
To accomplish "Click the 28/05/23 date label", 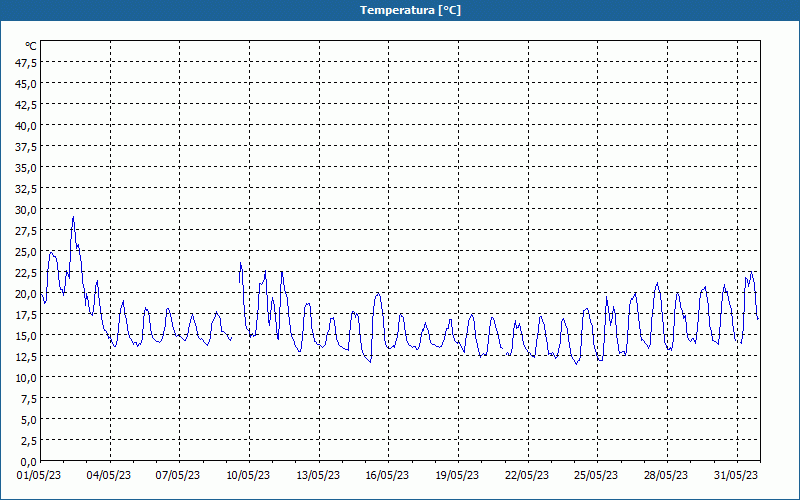I will tap(666, 476).
